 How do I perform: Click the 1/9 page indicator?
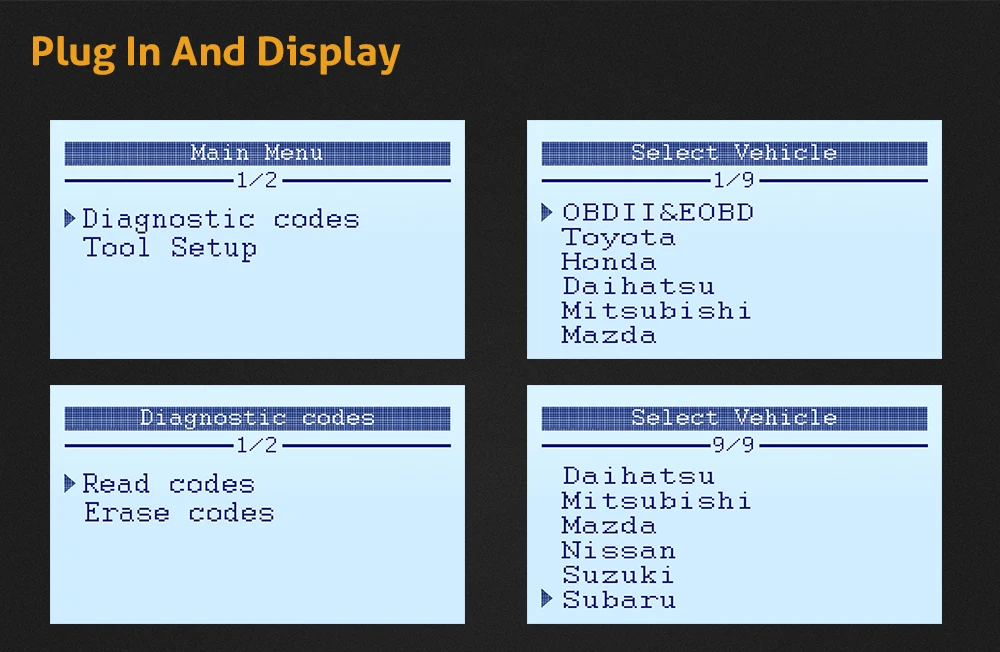pyautogui.click(x=734, y=181)
